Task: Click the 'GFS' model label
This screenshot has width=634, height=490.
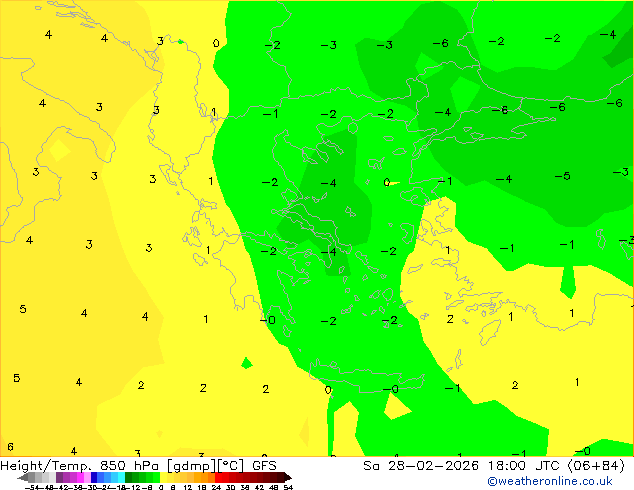Action: click(x=264, y=466)
